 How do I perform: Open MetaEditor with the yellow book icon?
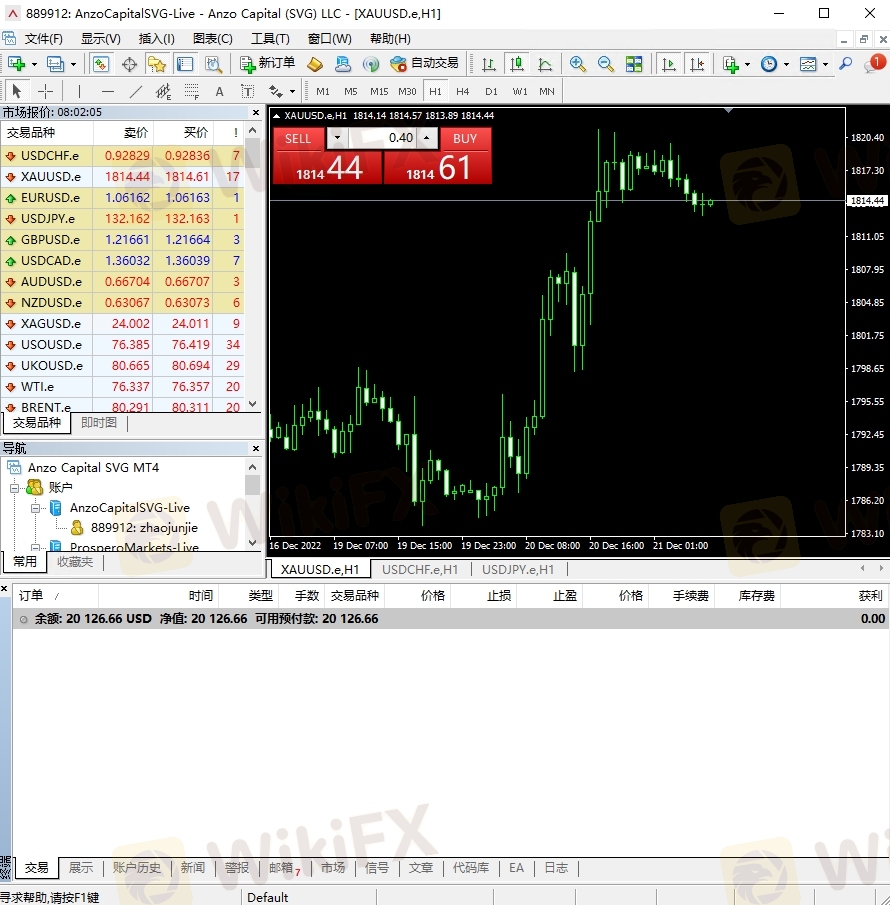pos(315,64)
